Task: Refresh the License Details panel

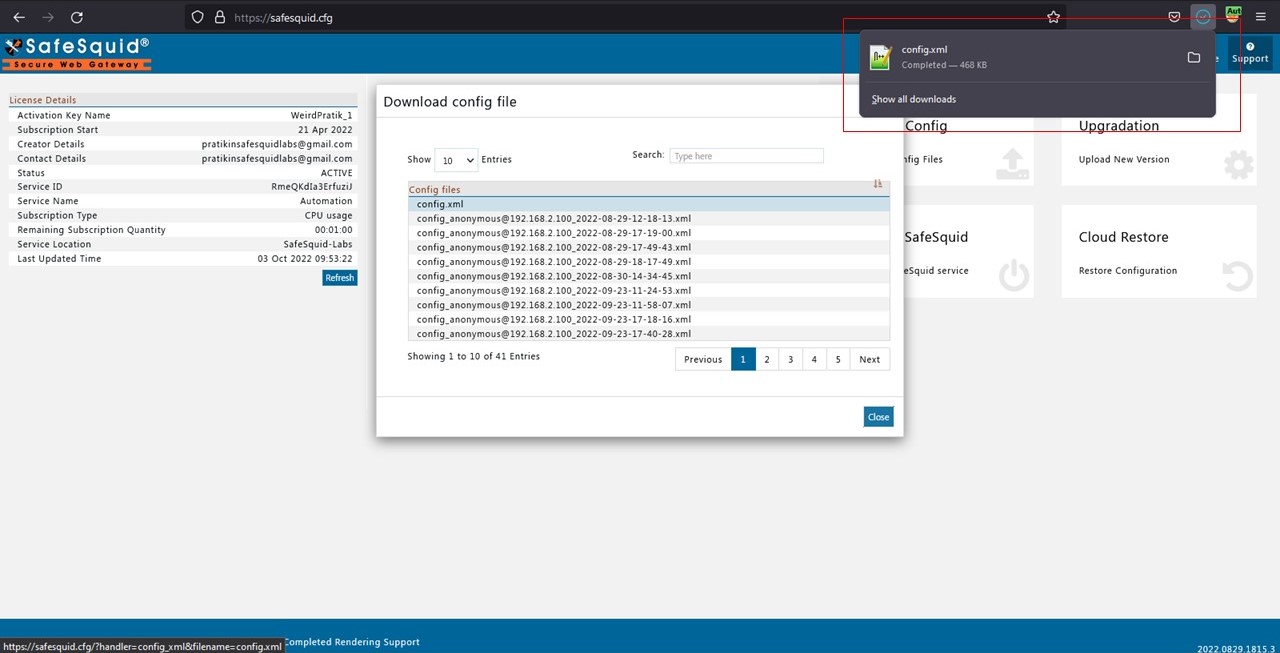Action: coord(339,278)
